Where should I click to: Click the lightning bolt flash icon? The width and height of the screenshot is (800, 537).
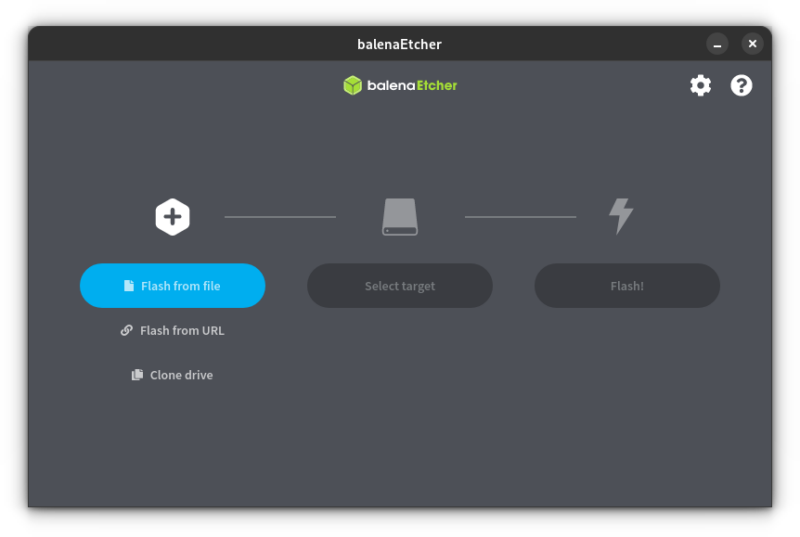(x=621, y=216)
